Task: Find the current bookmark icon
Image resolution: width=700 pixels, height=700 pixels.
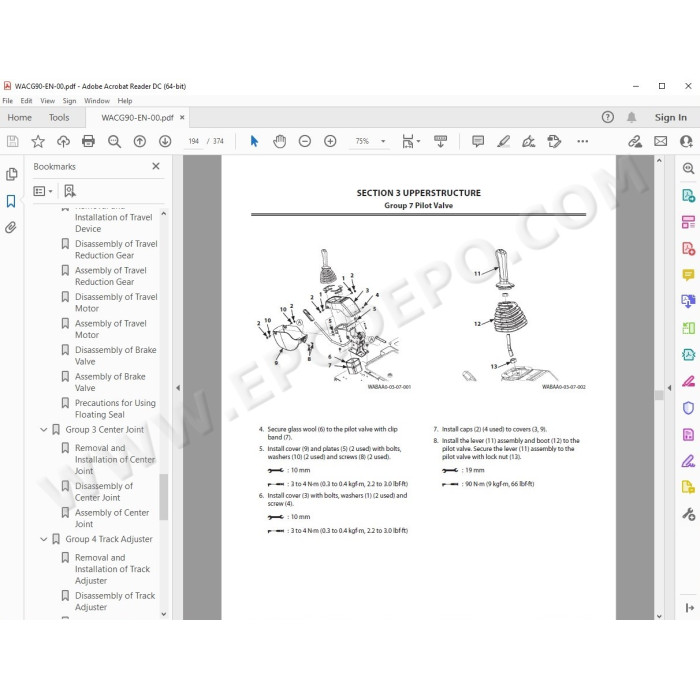Action: tap(70, 191)
